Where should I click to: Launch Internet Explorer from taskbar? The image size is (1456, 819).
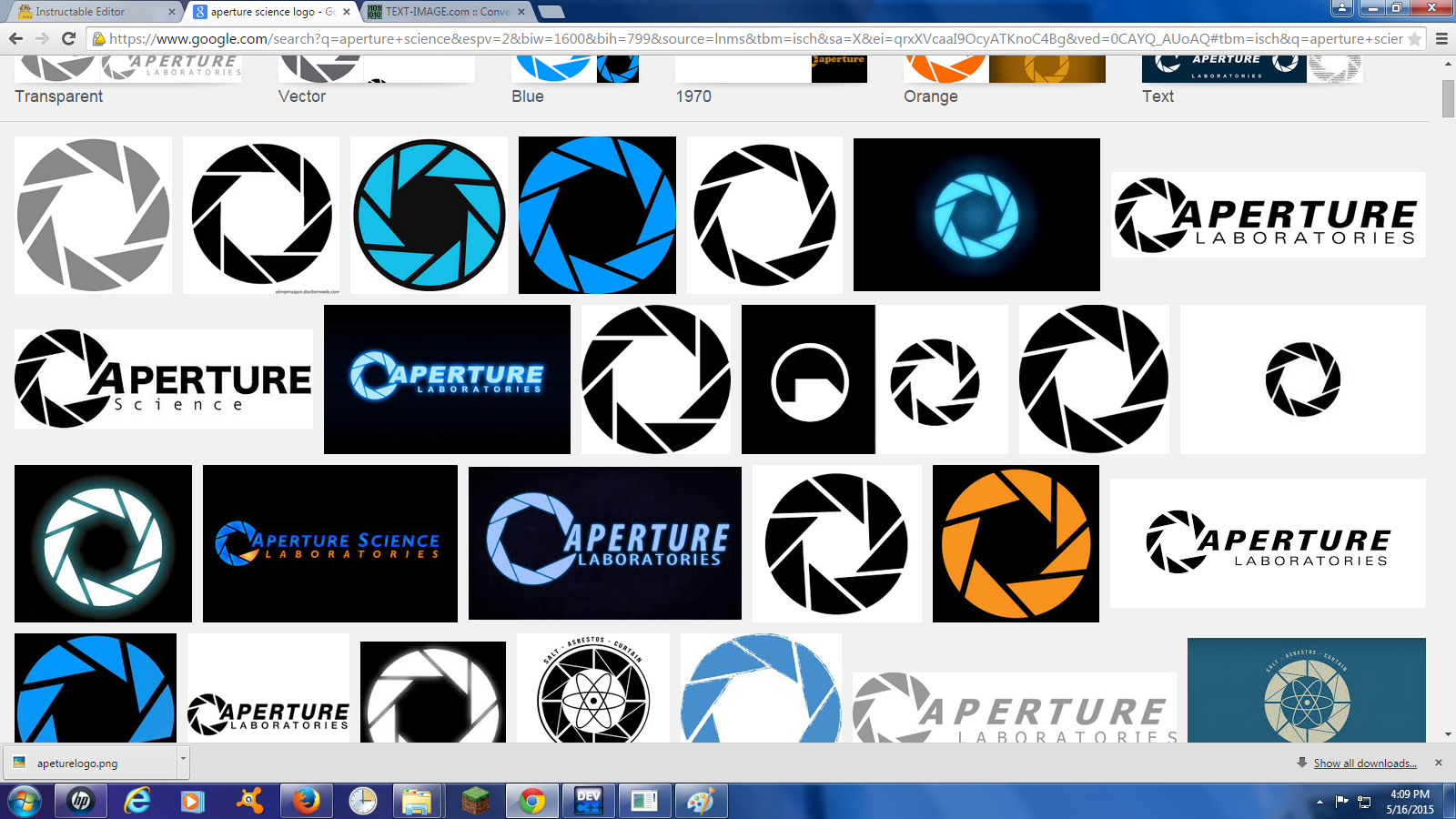(x=137, y=802)
